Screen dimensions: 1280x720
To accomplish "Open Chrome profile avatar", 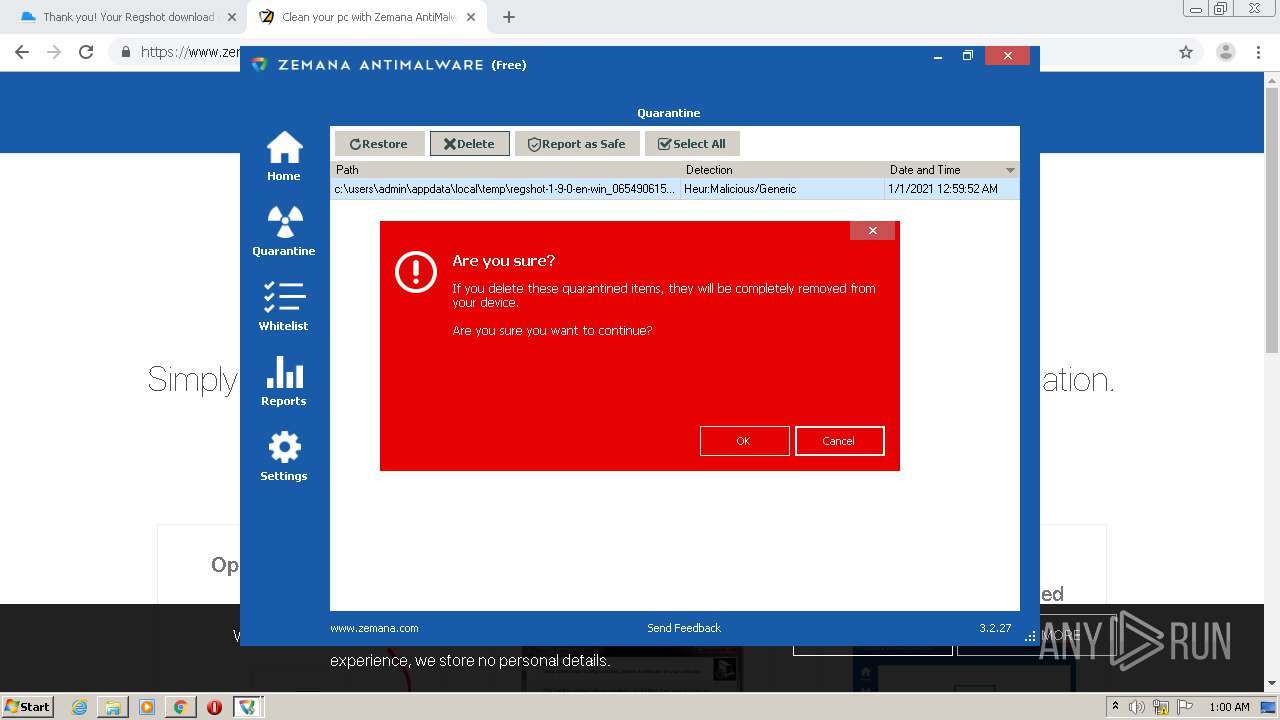I will (x=1225, y=52).
